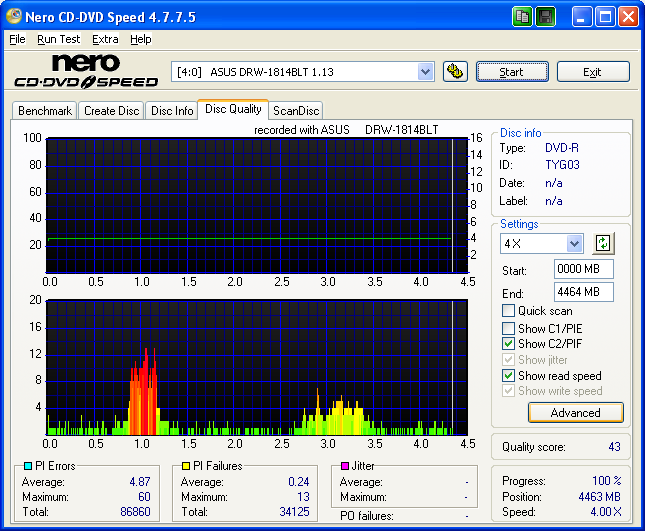Open drive options icon next to drive selector

(455, 72)
